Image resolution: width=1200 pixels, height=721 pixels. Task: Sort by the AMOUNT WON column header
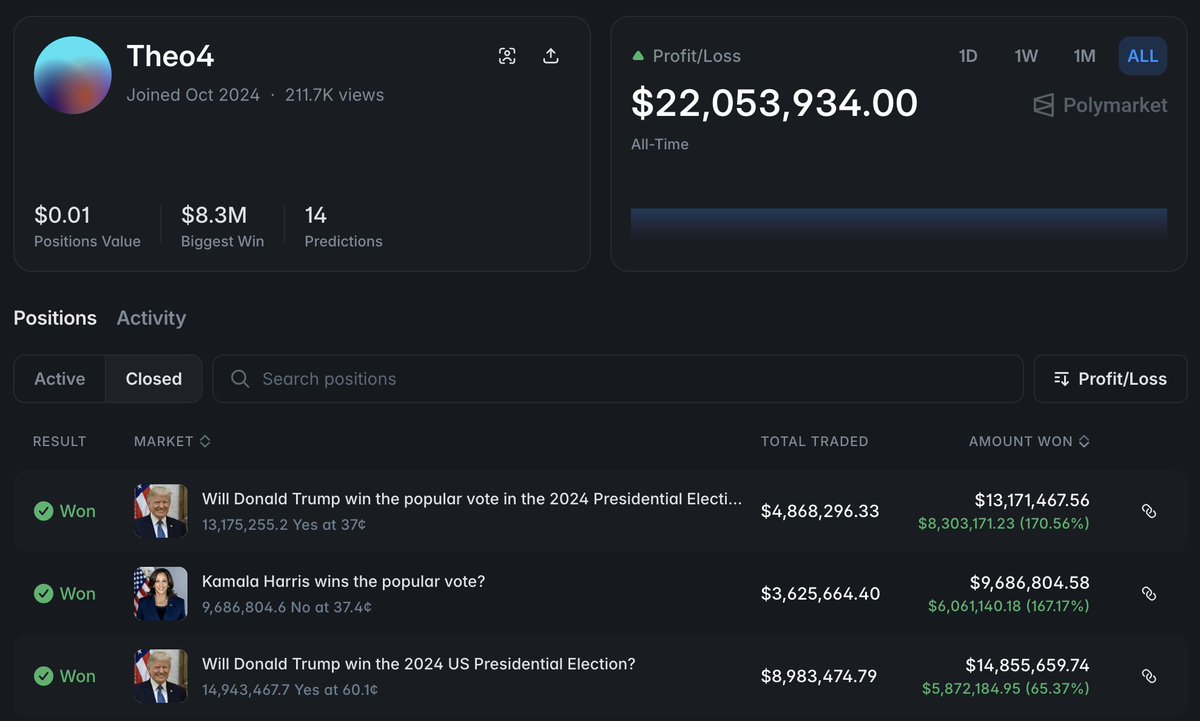click(1029, 441)
